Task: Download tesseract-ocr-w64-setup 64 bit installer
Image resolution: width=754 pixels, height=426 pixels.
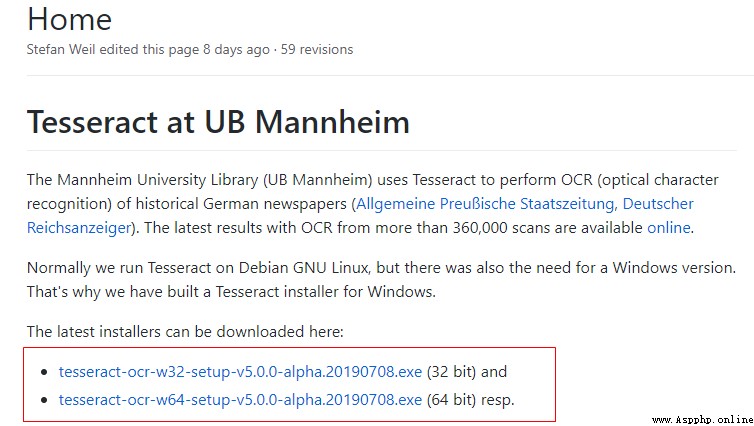Action: tap(240, 400)
